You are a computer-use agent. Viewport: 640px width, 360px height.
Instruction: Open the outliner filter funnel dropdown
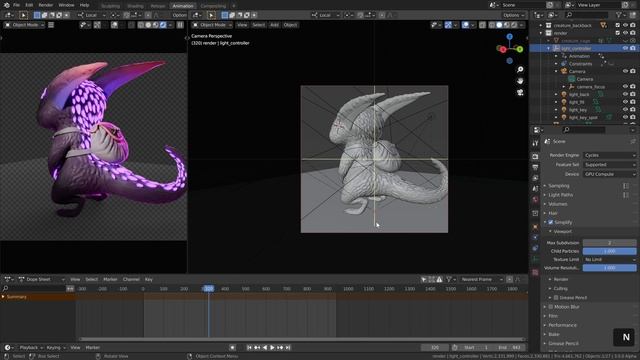tap(621, 15)
